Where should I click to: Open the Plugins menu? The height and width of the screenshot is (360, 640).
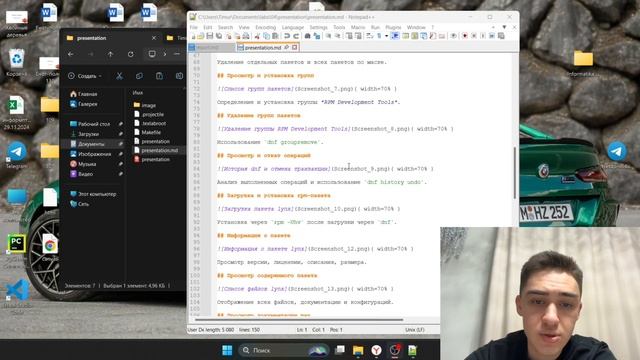pos(393,27)
